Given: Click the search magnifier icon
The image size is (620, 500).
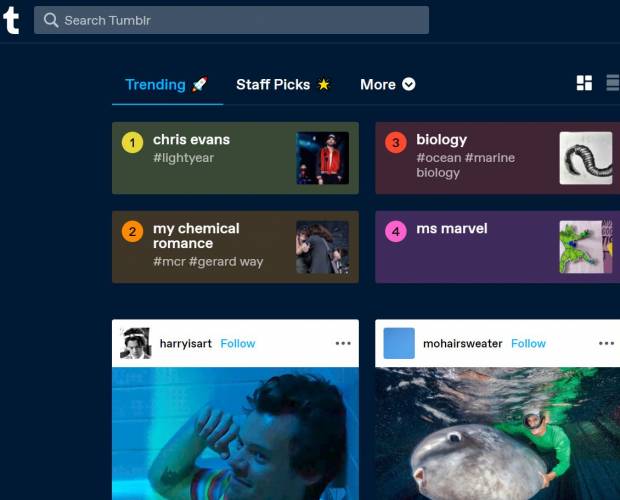Looking at the screenshot, I should click(x=51, y=20).
